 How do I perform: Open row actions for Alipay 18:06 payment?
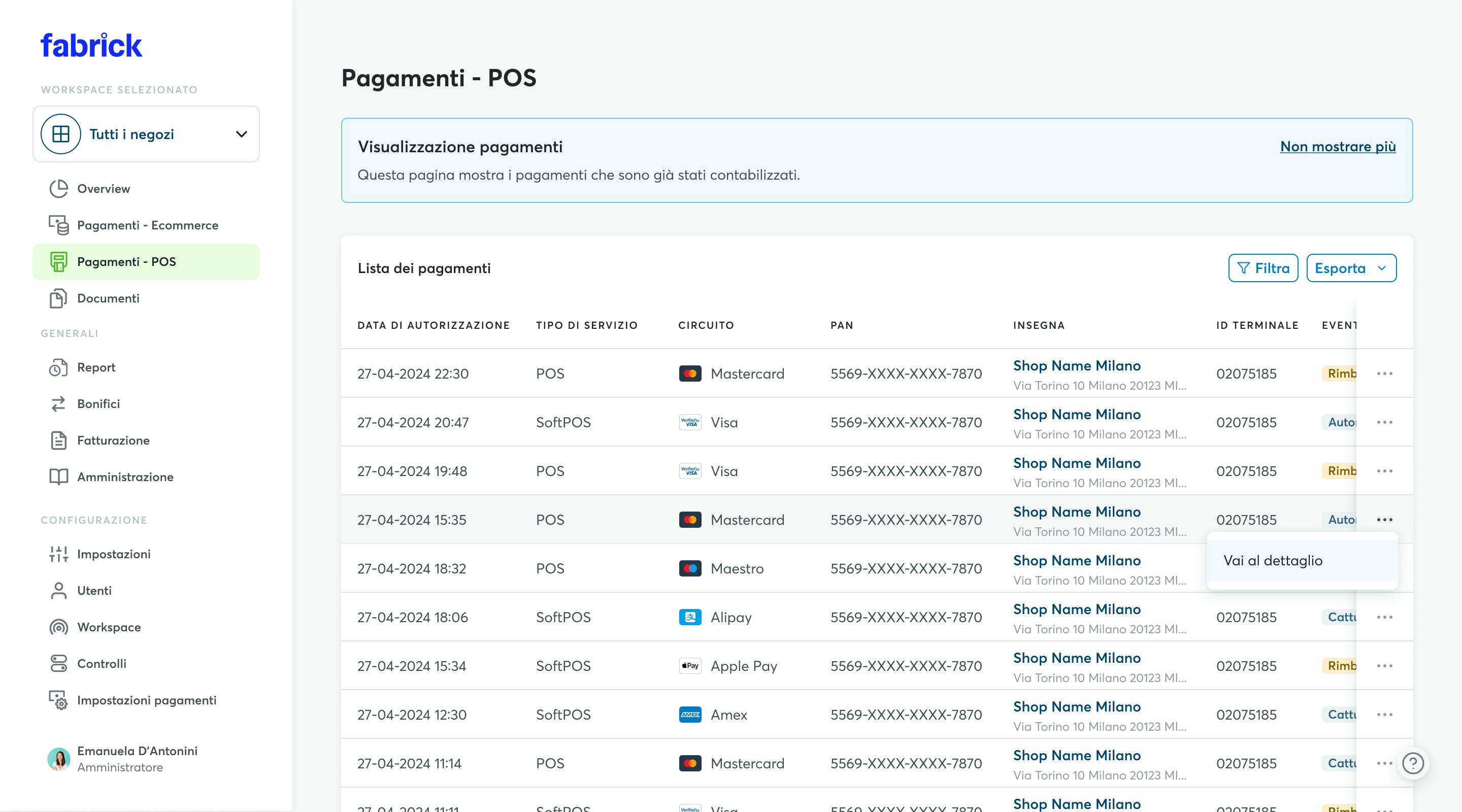point(1384,617)
